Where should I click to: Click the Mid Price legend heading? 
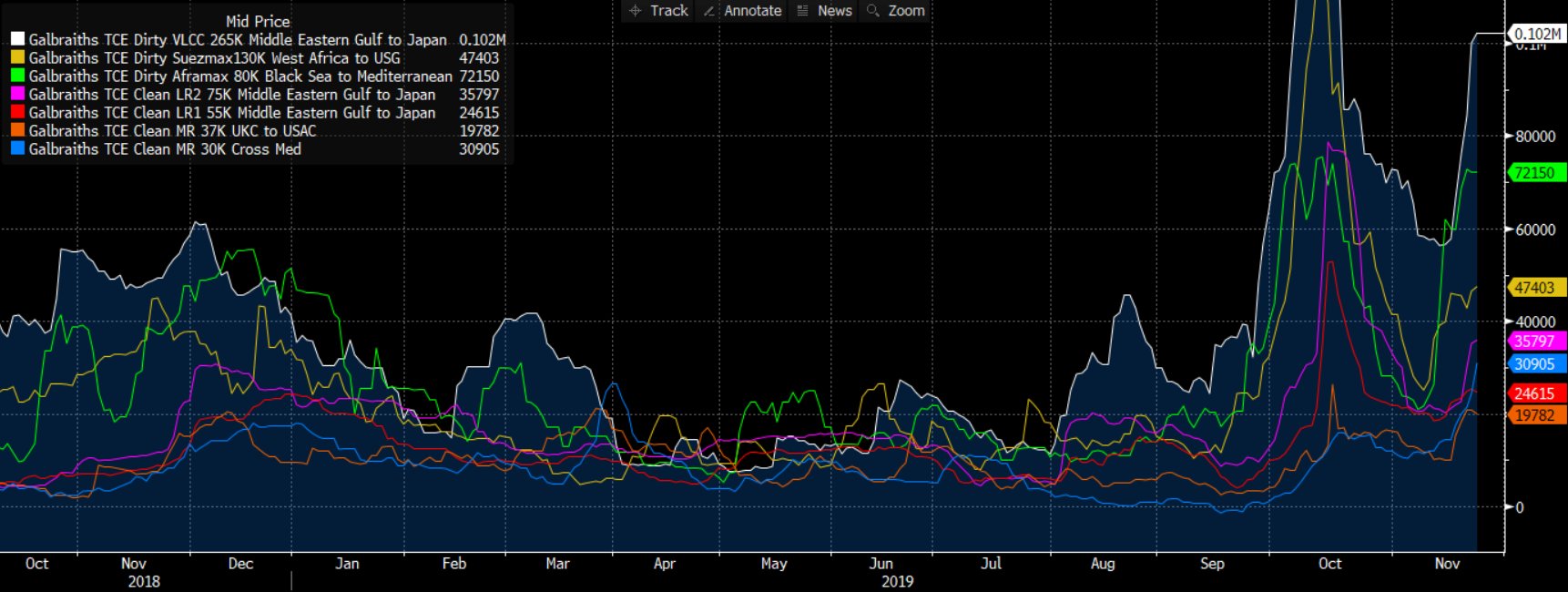click(258, 21)
